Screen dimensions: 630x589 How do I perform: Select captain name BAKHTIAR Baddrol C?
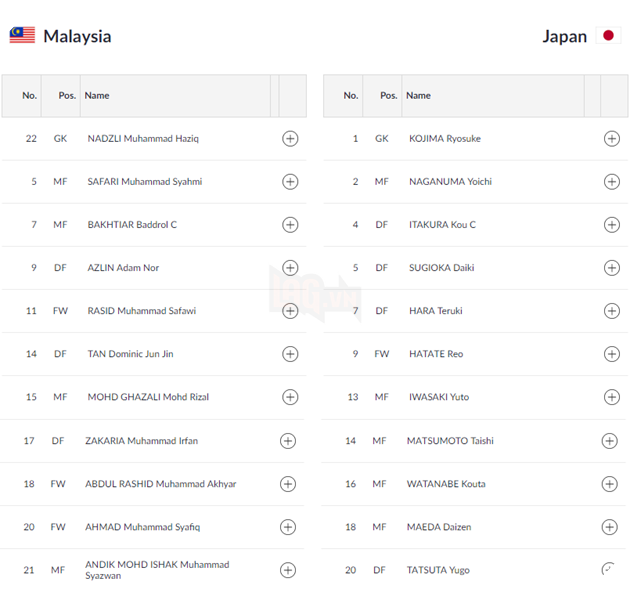[x=132, y=225]
